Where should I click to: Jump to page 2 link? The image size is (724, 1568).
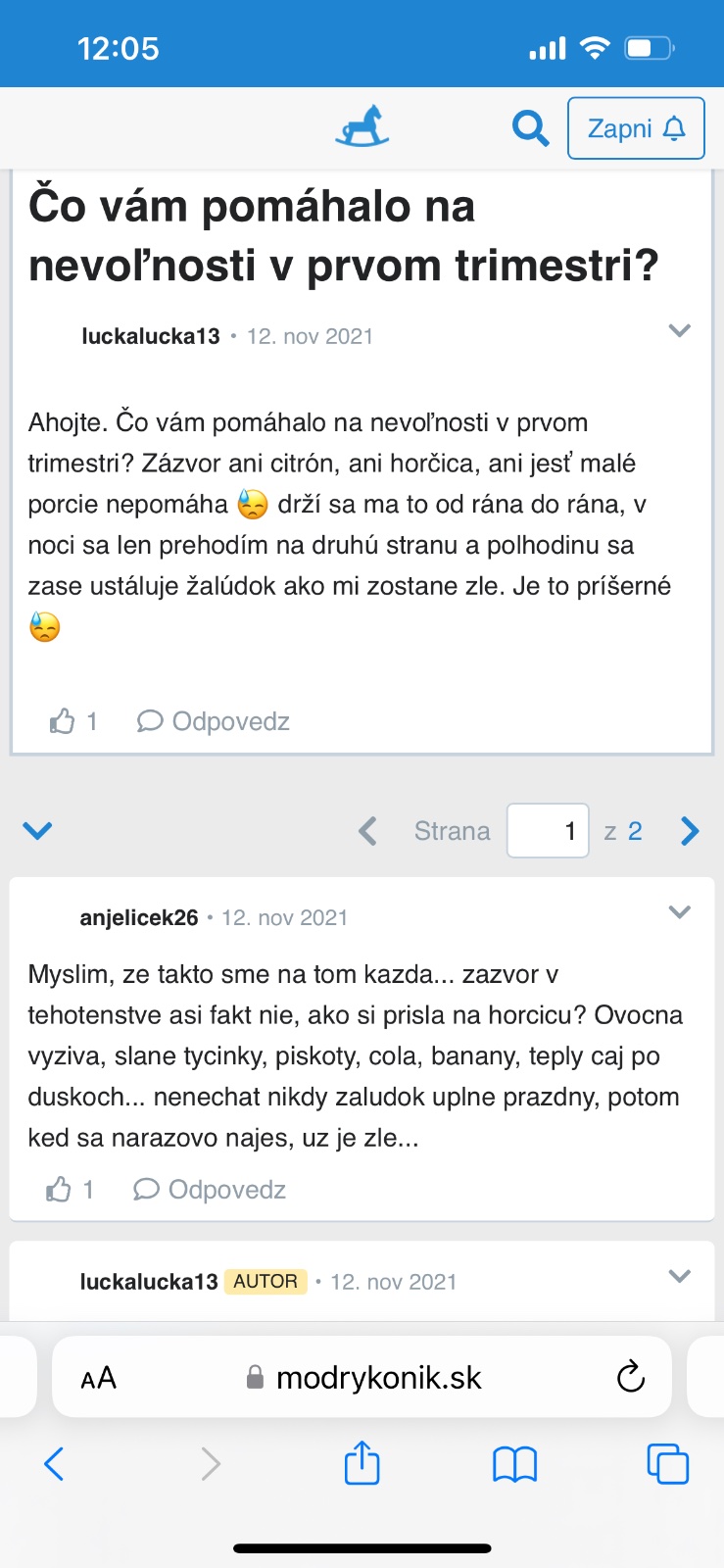tap(635, 831)
